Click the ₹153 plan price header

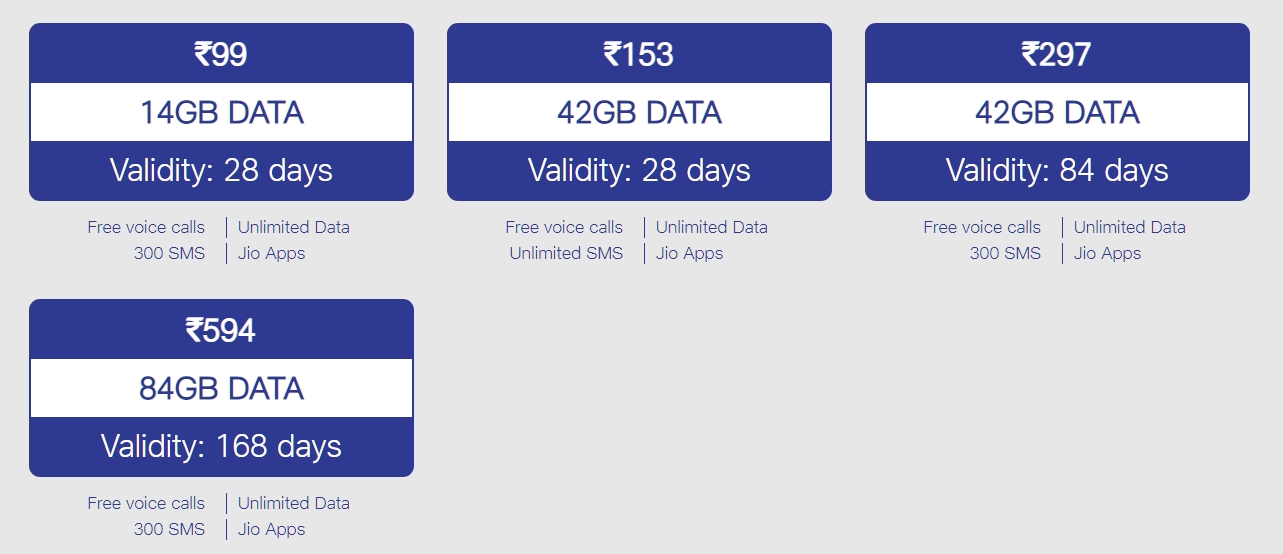pos(639,54)
